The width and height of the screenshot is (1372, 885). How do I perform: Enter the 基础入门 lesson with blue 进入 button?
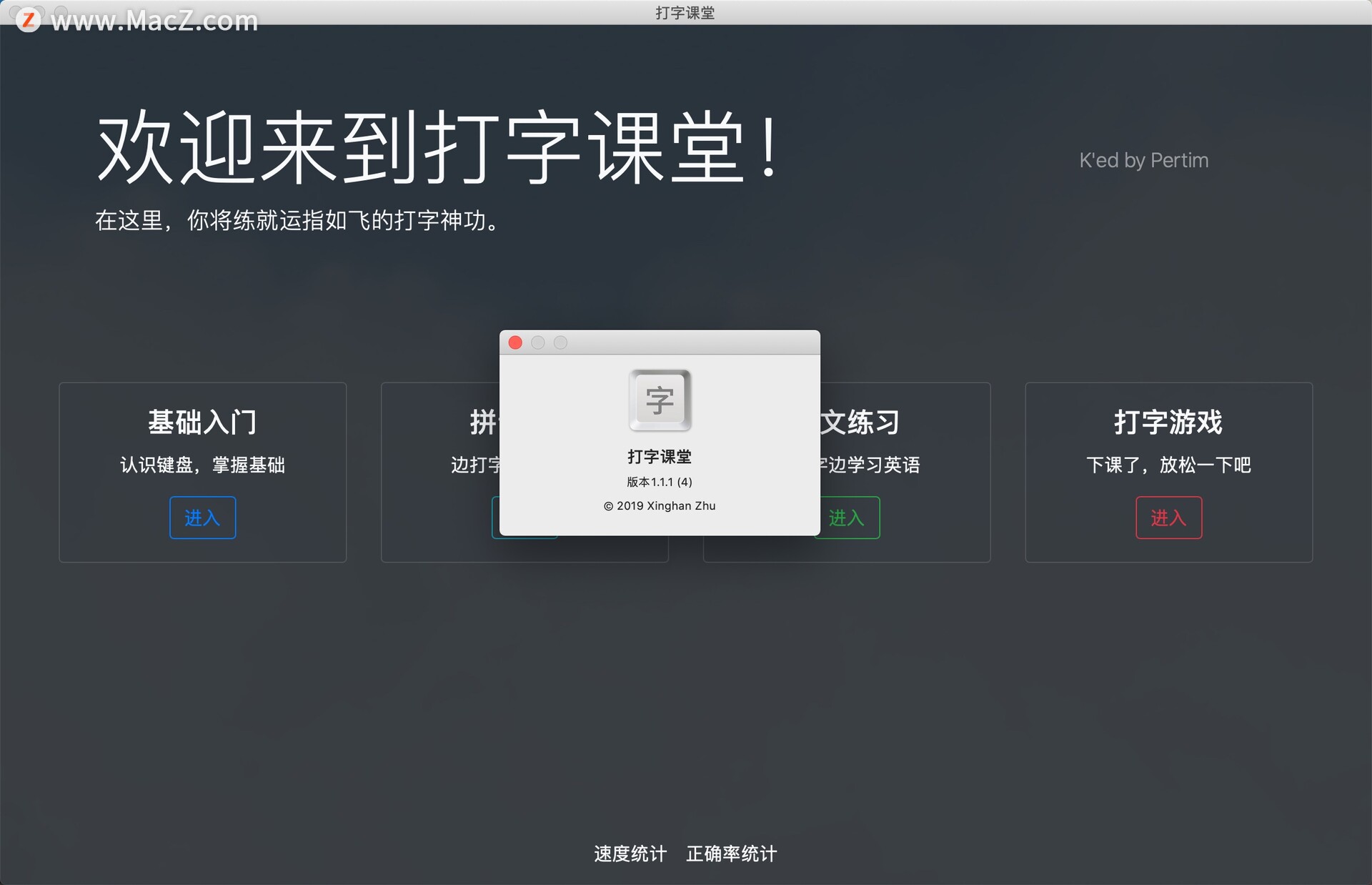coord(202,518)
